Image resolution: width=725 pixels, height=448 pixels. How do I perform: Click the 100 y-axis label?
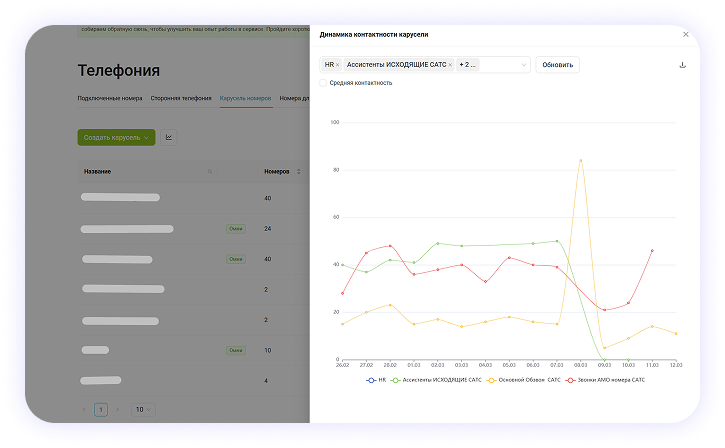tap(335, 123)
